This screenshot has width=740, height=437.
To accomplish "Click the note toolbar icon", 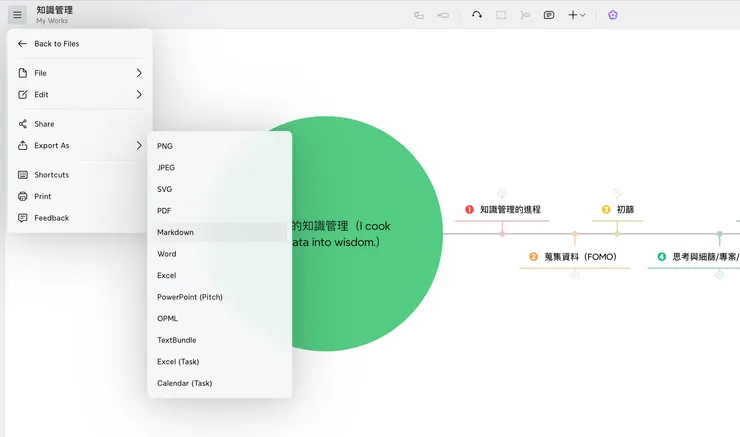I will [x=549, y=15].
